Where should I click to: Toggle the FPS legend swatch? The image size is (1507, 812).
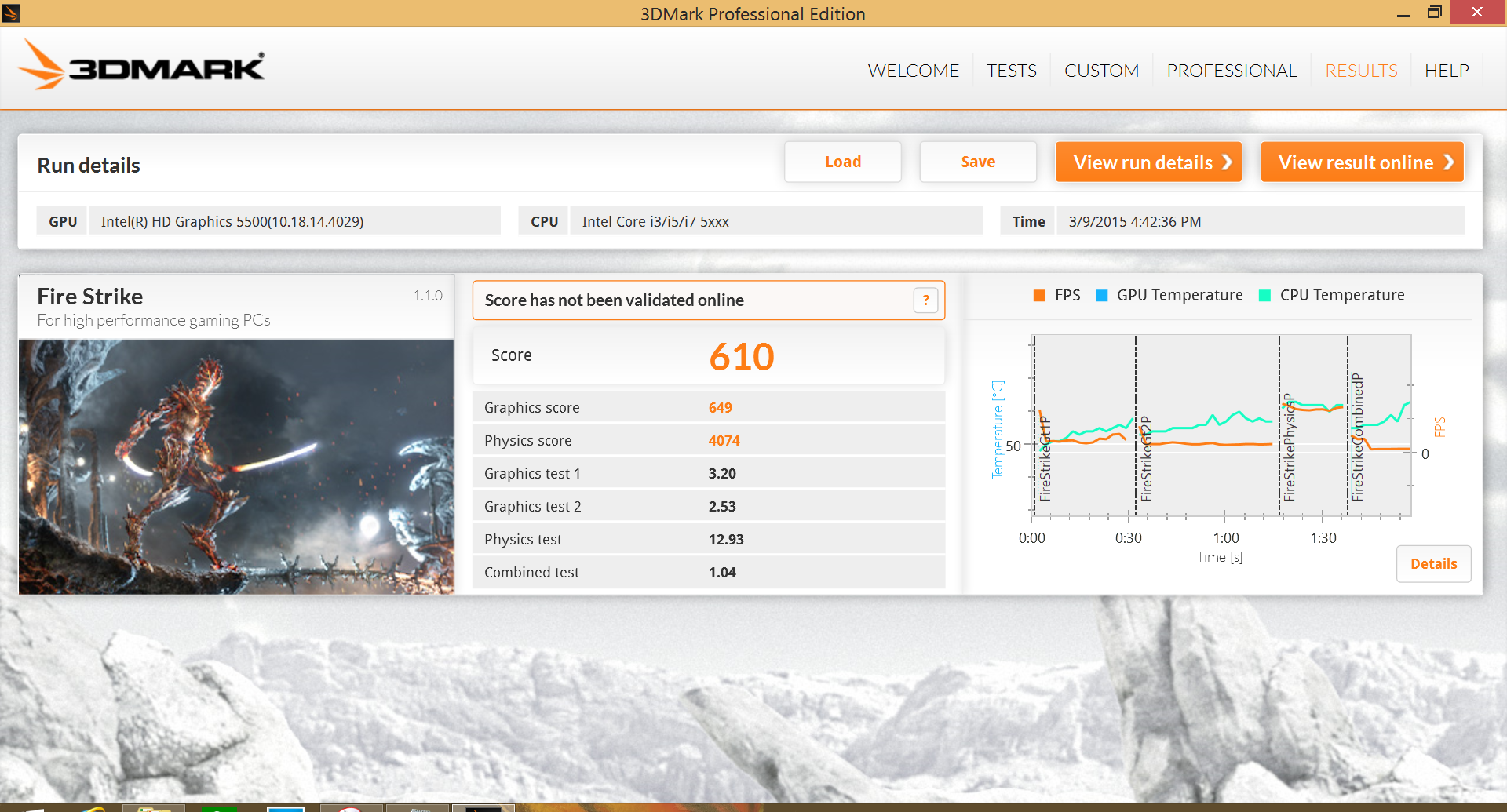pyautogui.click(x=1039, y=296)
